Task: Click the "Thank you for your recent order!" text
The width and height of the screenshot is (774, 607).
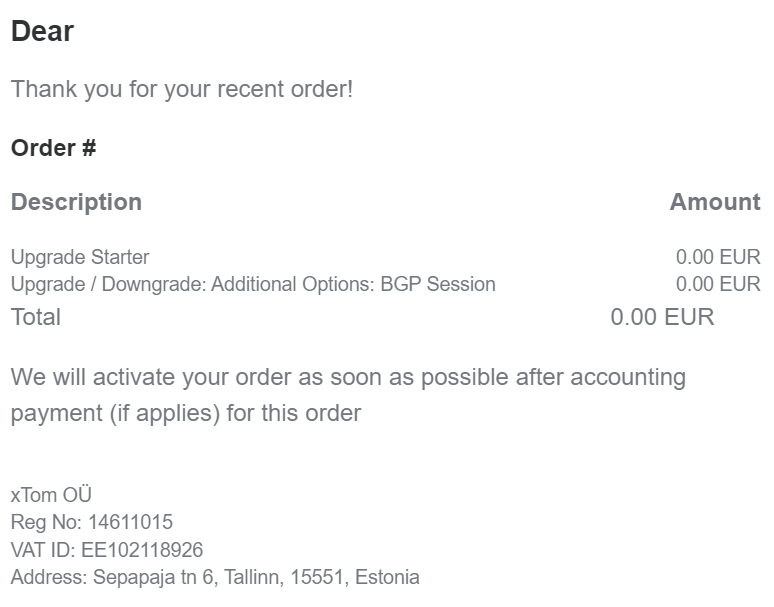Action: [x=181, y=89]
